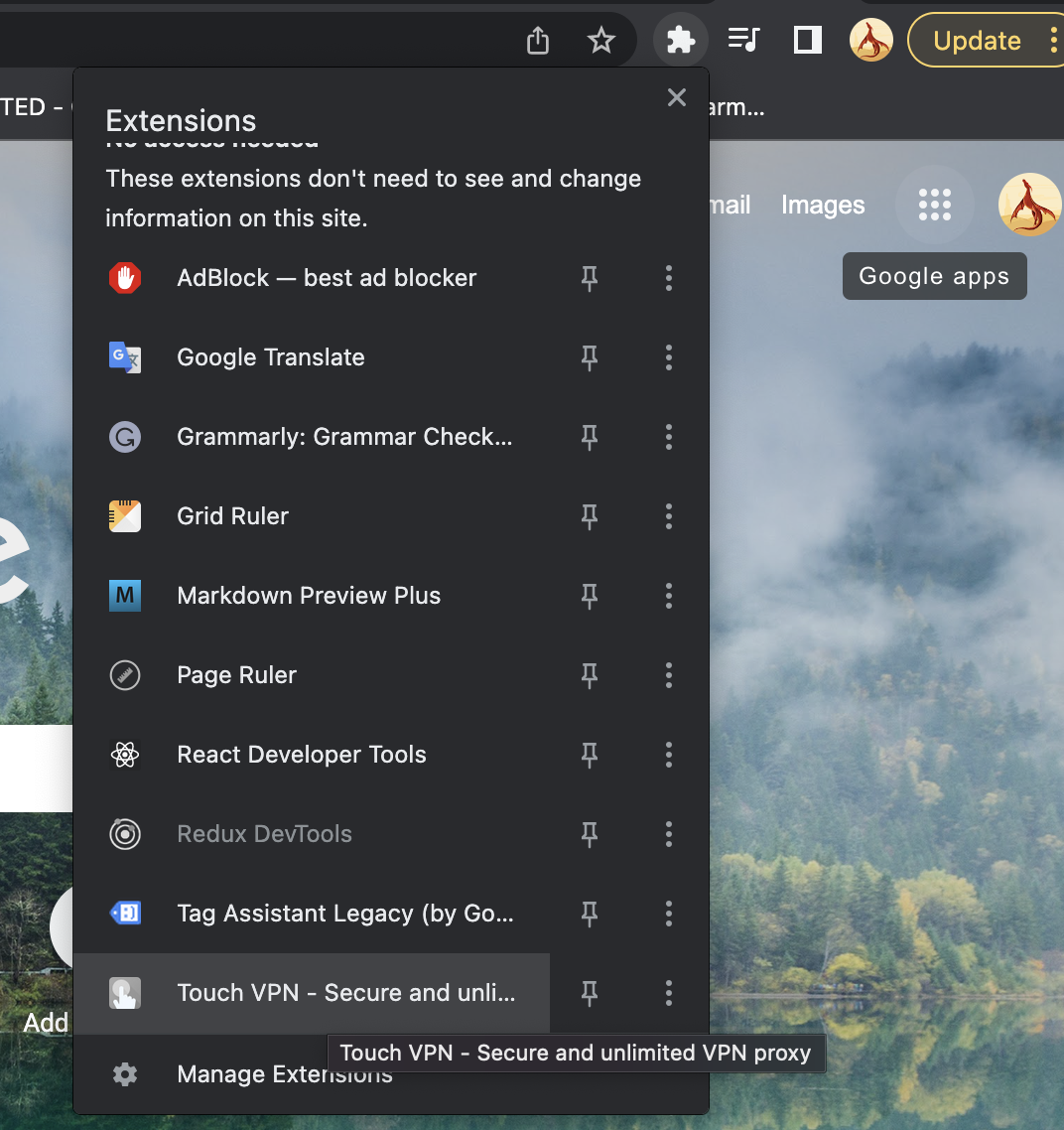Image resolution: width=1064 pixels, height=1130 pixels.
Task: Pin Markdown Preview Plus to toolbar
Action: [590, 595]
